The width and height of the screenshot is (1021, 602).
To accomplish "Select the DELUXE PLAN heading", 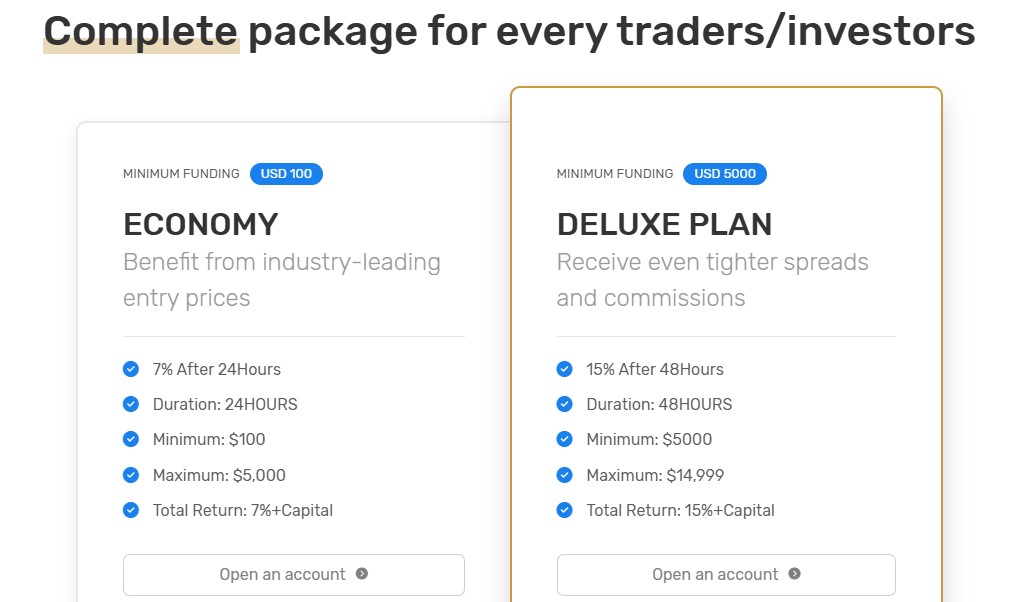I will coord(664,225).
